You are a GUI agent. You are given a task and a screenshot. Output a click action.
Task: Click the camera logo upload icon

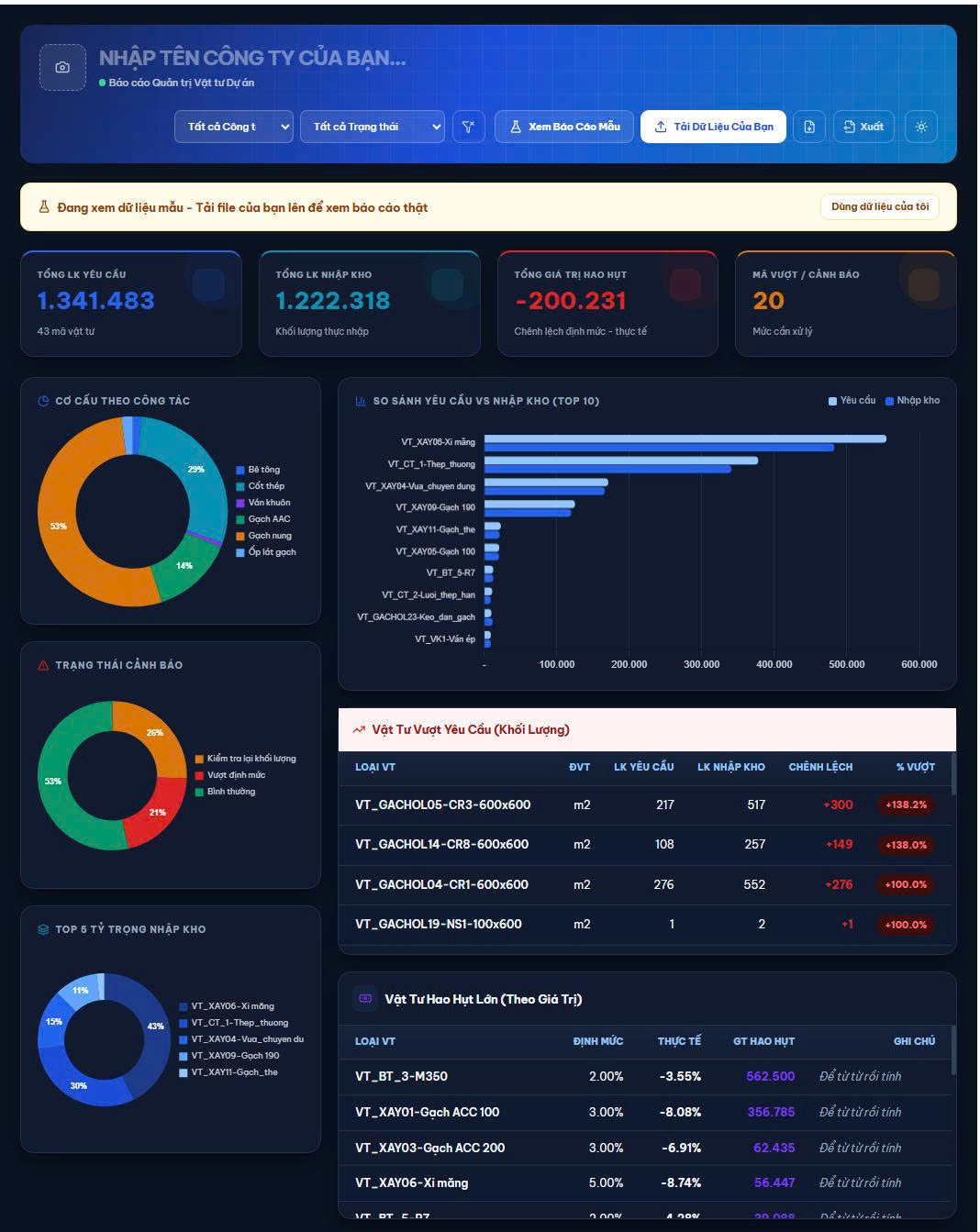pos(62,67)
